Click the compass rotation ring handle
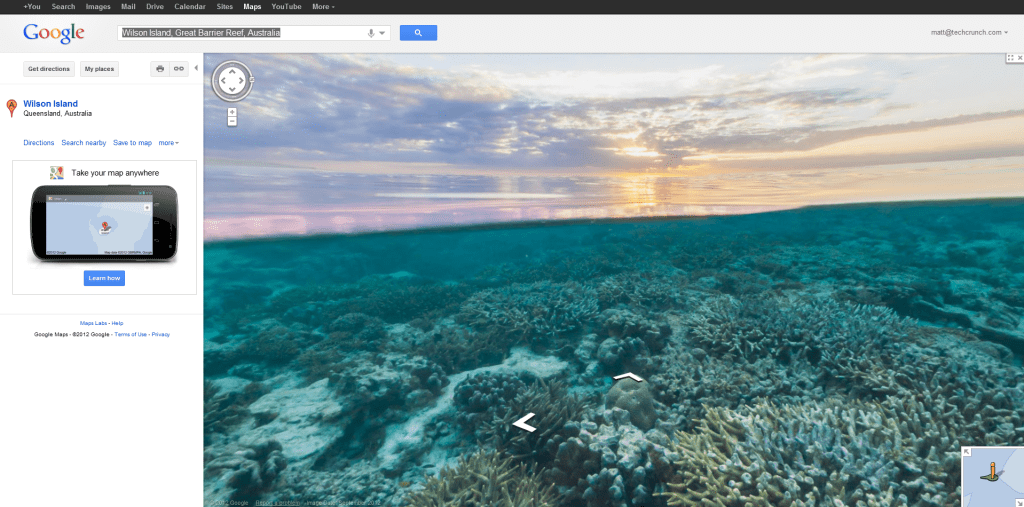Viewport: 1024px width, 507px height. [251, 80]
